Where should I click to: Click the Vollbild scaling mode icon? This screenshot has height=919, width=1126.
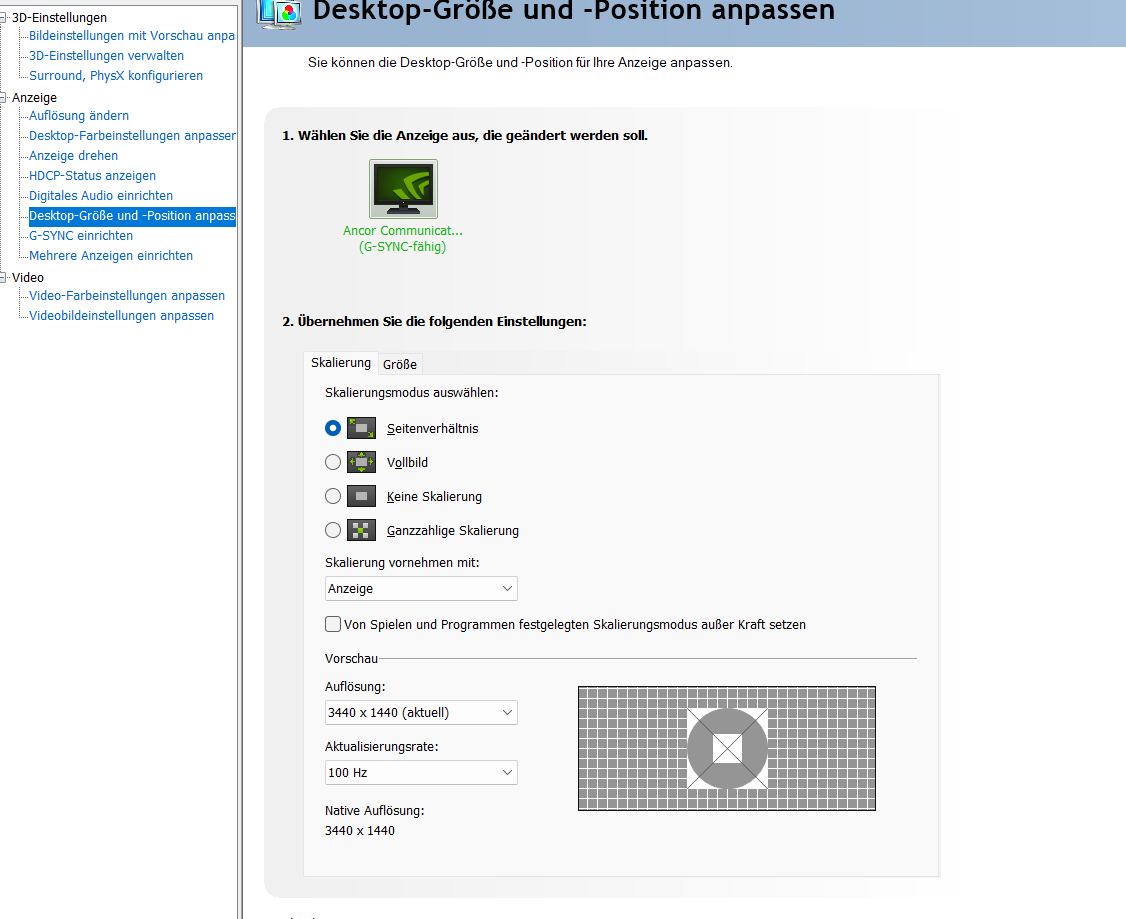(361, 462)
